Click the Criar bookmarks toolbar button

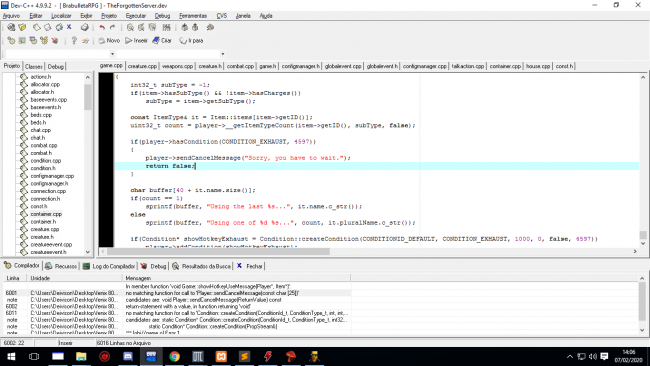162,40
